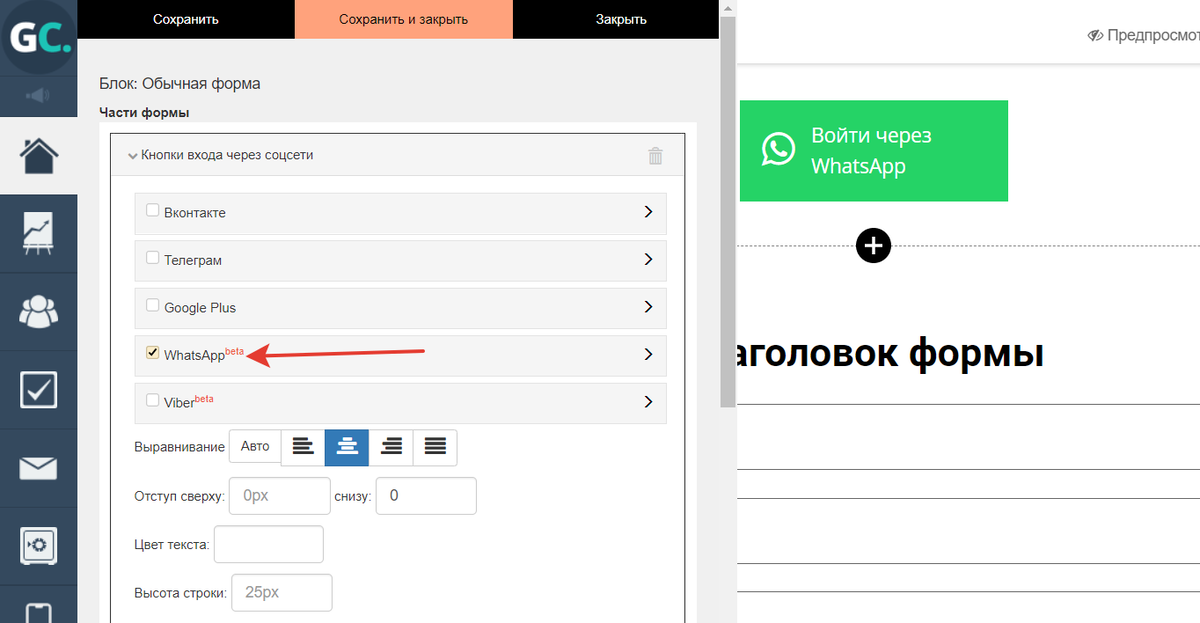Image resolution: width=1200 pixels, height=623 pixels.
Task: Click the Цвет текста color field
Action: [269, 544]
